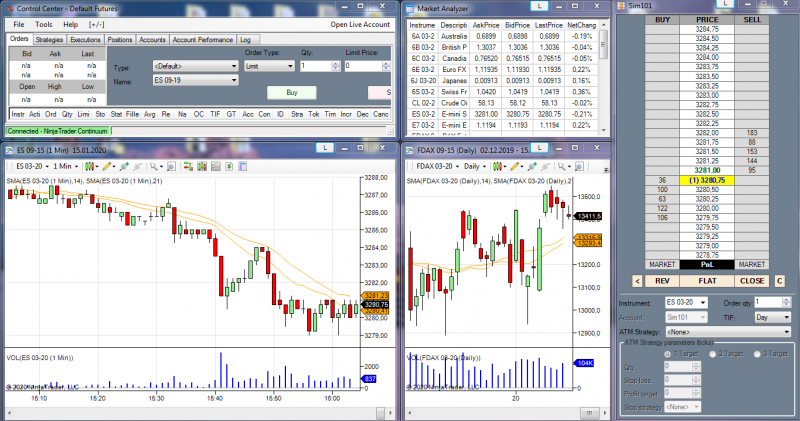Toggle the L link button in FDAX chart window
This screenshot has height=421, width=800.
click(x=539, y=148)
